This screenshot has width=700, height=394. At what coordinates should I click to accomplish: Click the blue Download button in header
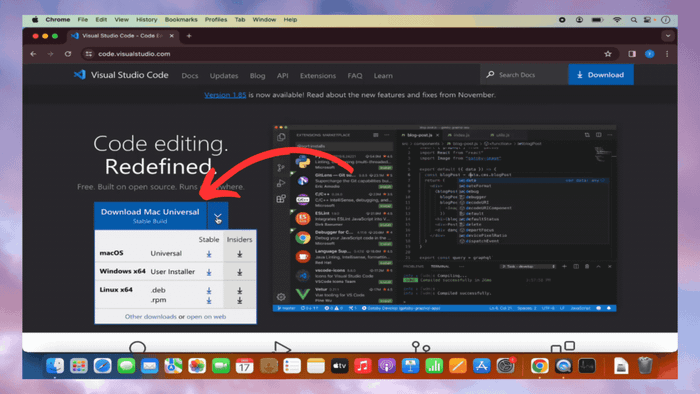pyautogui.click(x=600, y=75)
